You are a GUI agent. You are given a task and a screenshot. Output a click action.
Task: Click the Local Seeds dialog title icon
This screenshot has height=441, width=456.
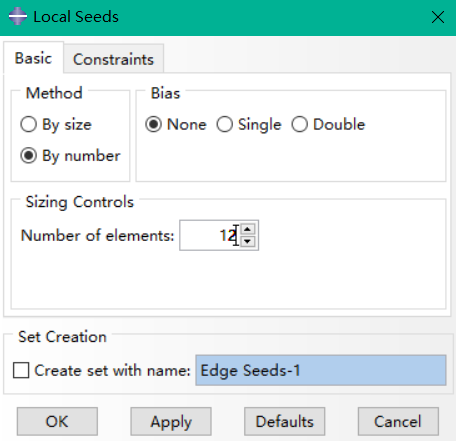click(x=18, y=16)
